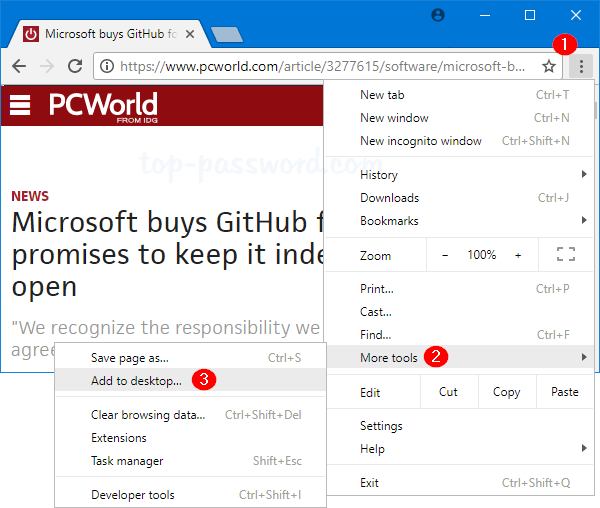Minimize the Chrome window

485,15
